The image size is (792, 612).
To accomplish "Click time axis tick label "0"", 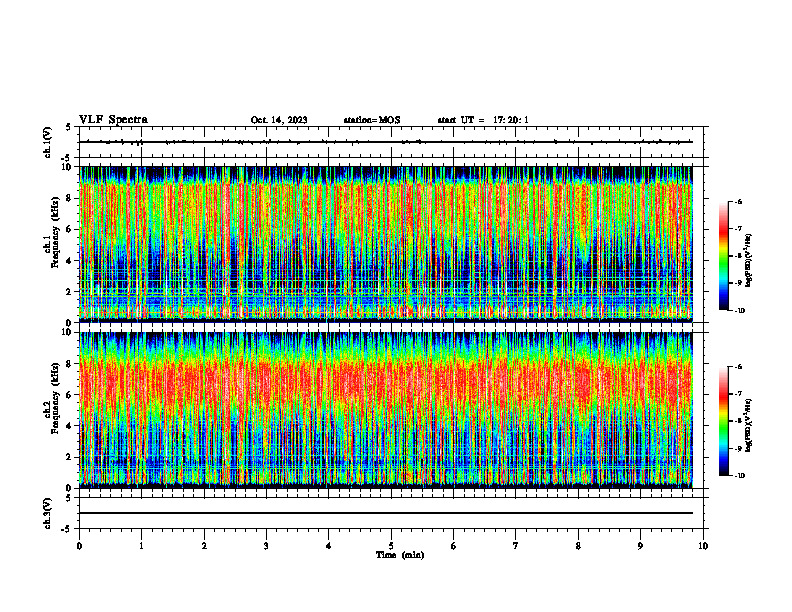I will [x=79, y=546].
